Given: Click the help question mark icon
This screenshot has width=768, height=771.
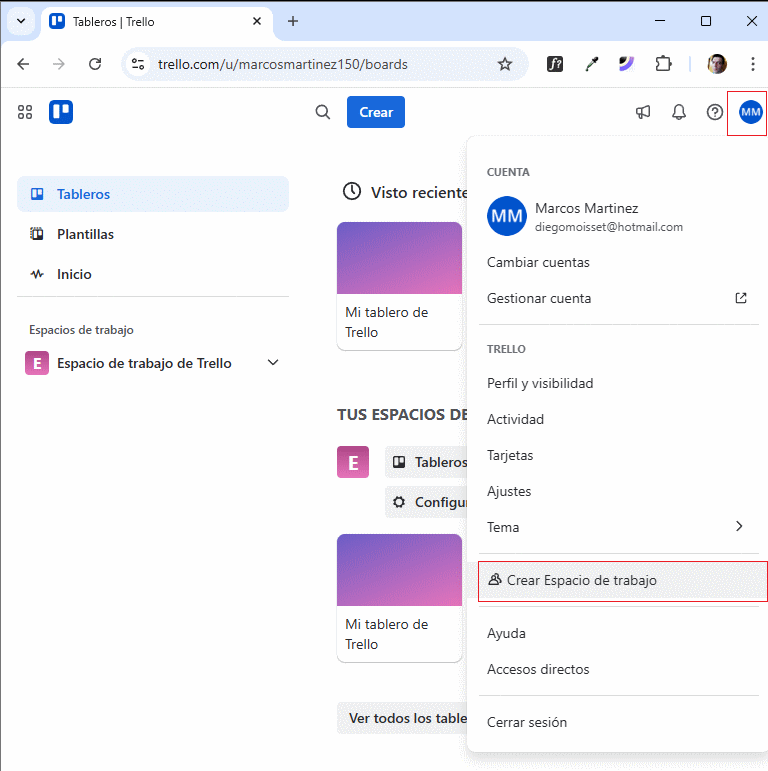Looking at the screenshot, I should [x=715, y=112].
